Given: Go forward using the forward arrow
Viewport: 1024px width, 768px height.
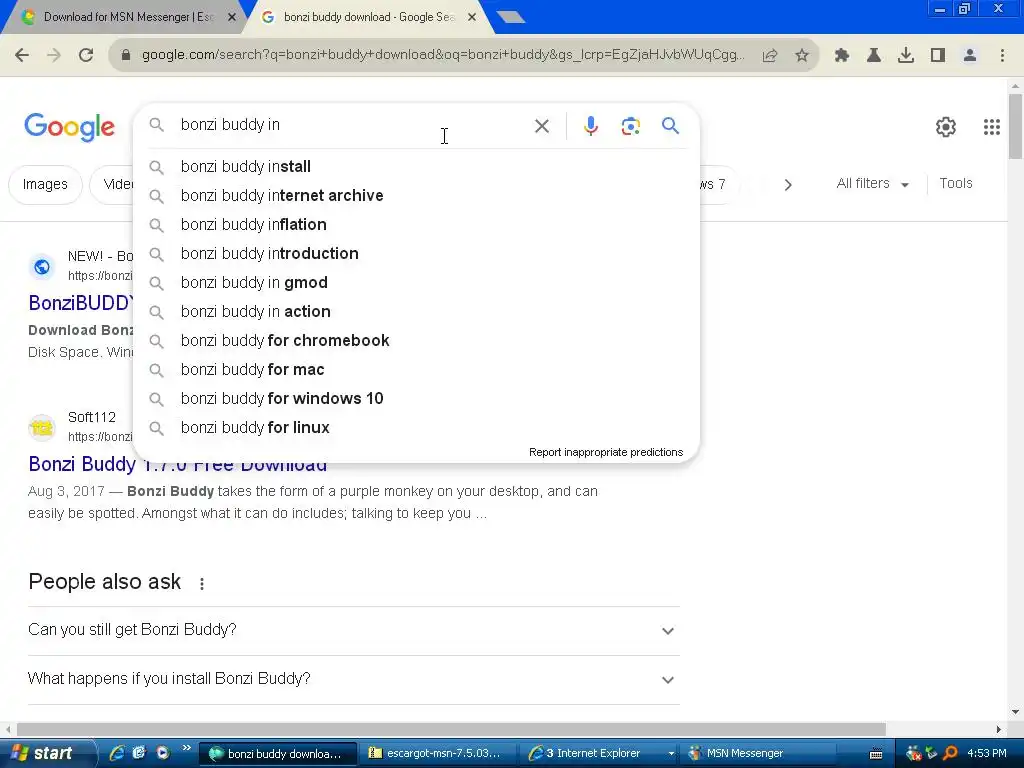Looking at the screenshot, I should 54,56.
